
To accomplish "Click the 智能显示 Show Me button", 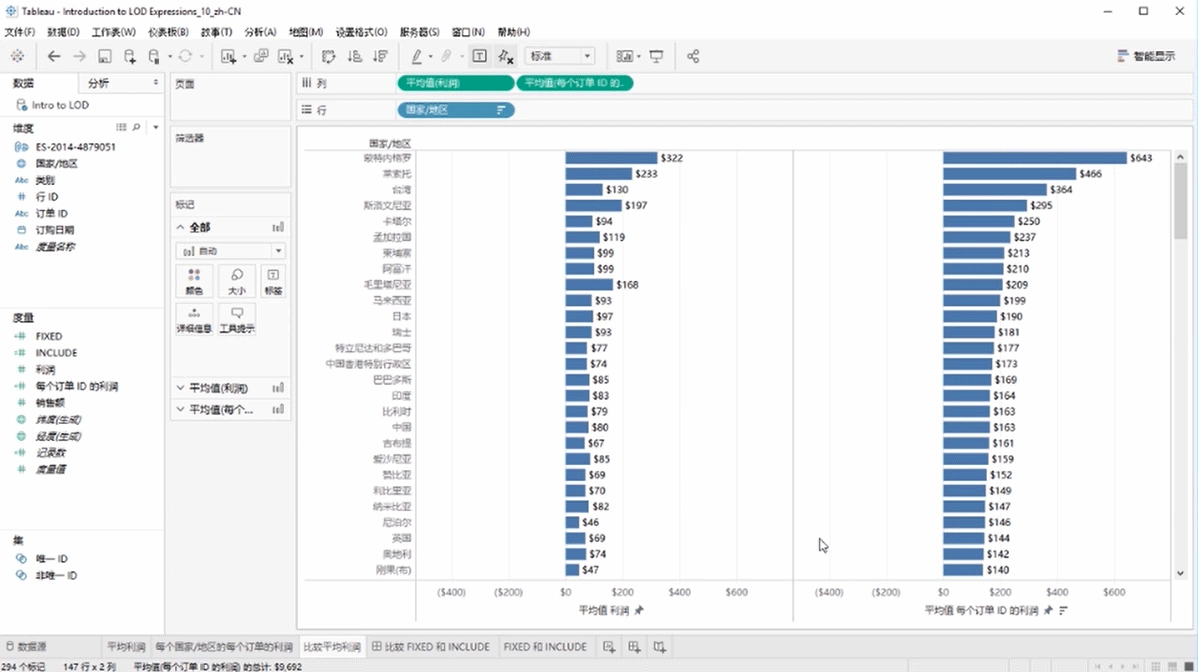I will 1146,56.
